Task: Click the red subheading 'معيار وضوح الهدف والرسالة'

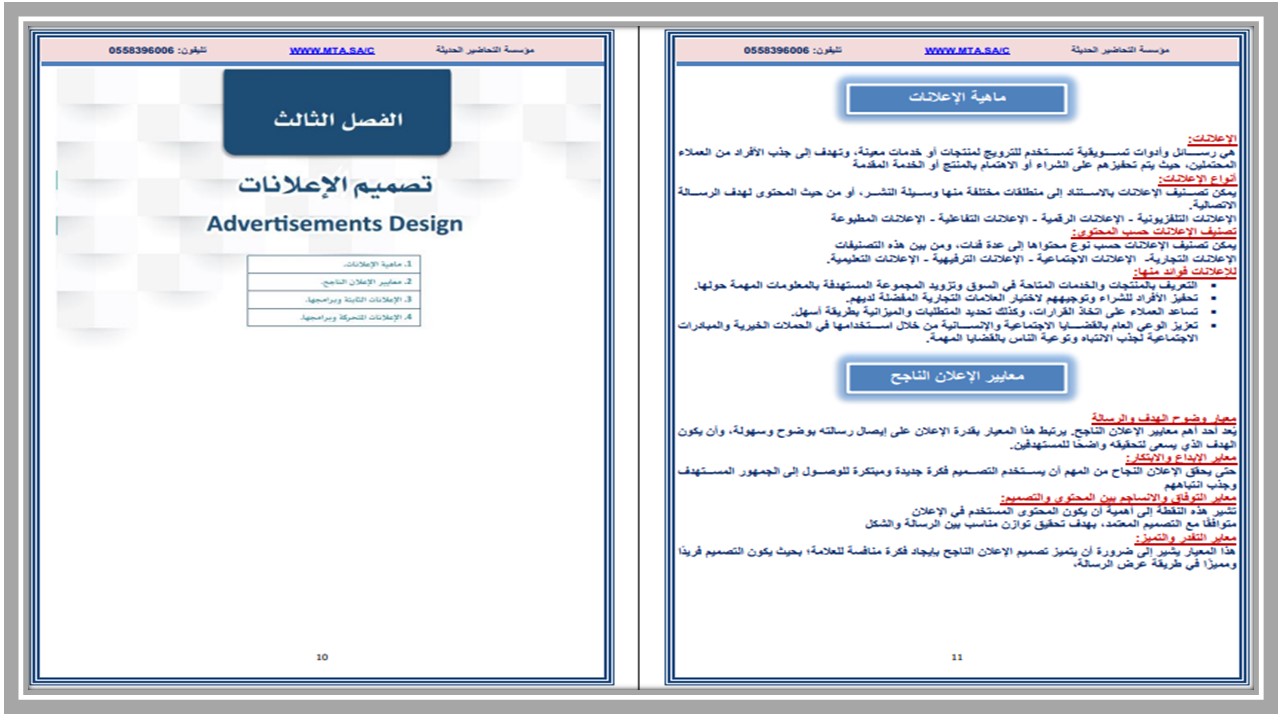Action: [1164, 418]
